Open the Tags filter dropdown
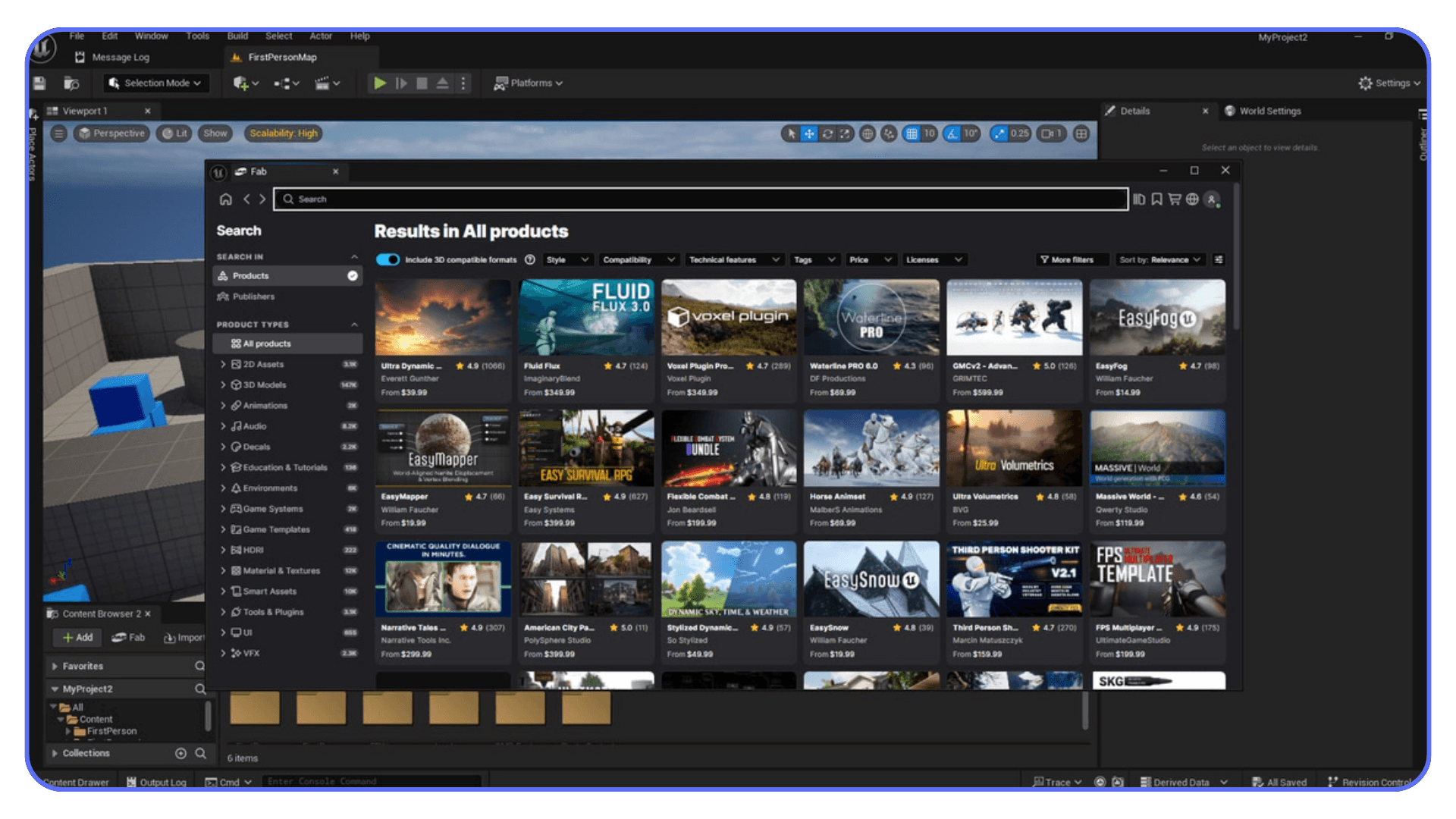This screenshot has width=1456, height=819. point(814,259)
